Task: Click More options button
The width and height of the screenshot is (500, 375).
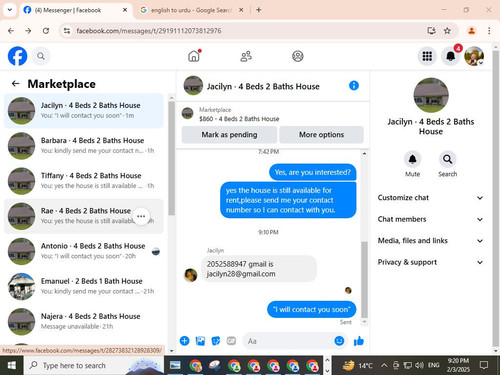Action: (x=321, y=135)
